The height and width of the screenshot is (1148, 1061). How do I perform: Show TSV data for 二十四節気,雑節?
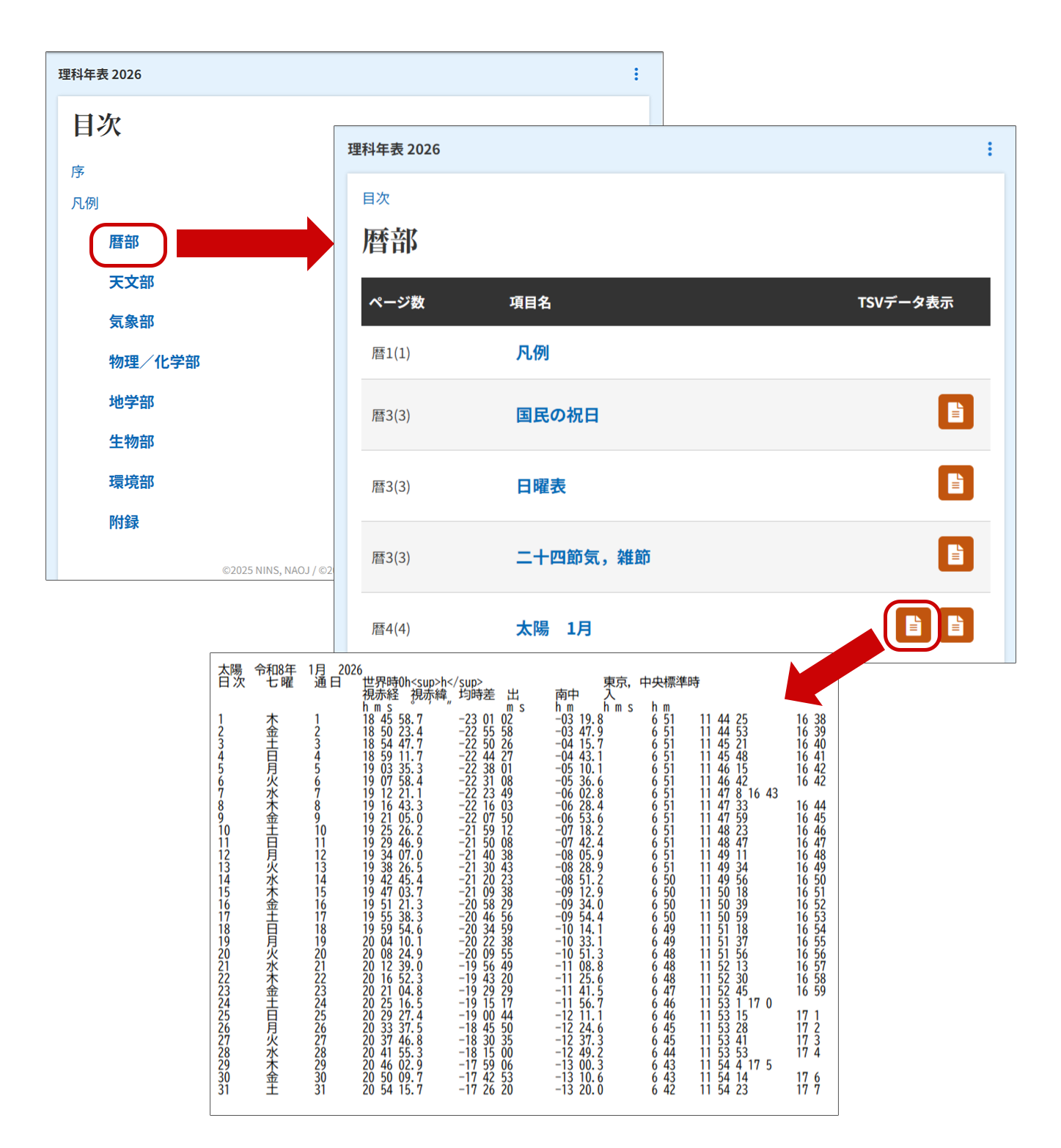point(955,554)
